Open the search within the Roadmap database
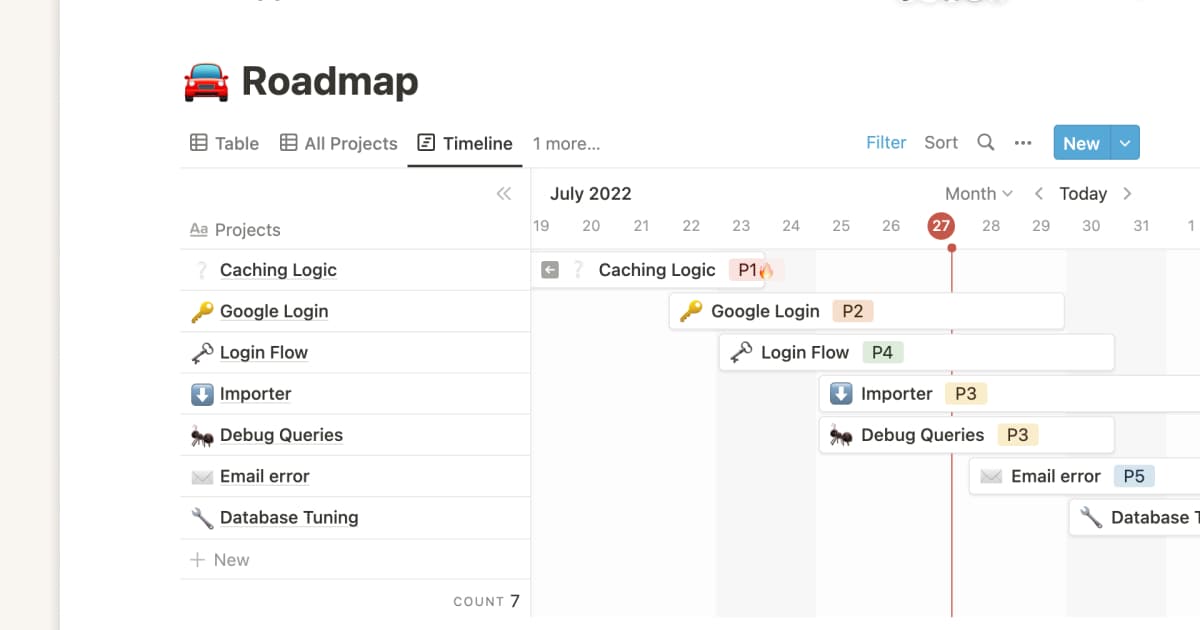1200x630 pixels. (x=986, y=142)
